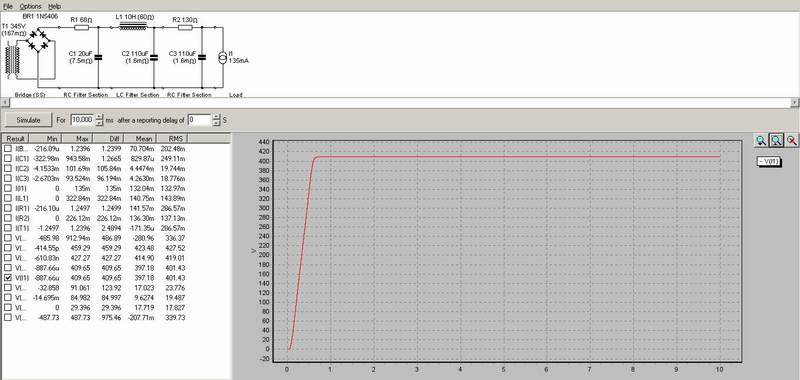Image resolution: width=800 pixels, height=380 pixels.
Task: Click the red zoom-out magnifier icon
Action: click(792, 141)
